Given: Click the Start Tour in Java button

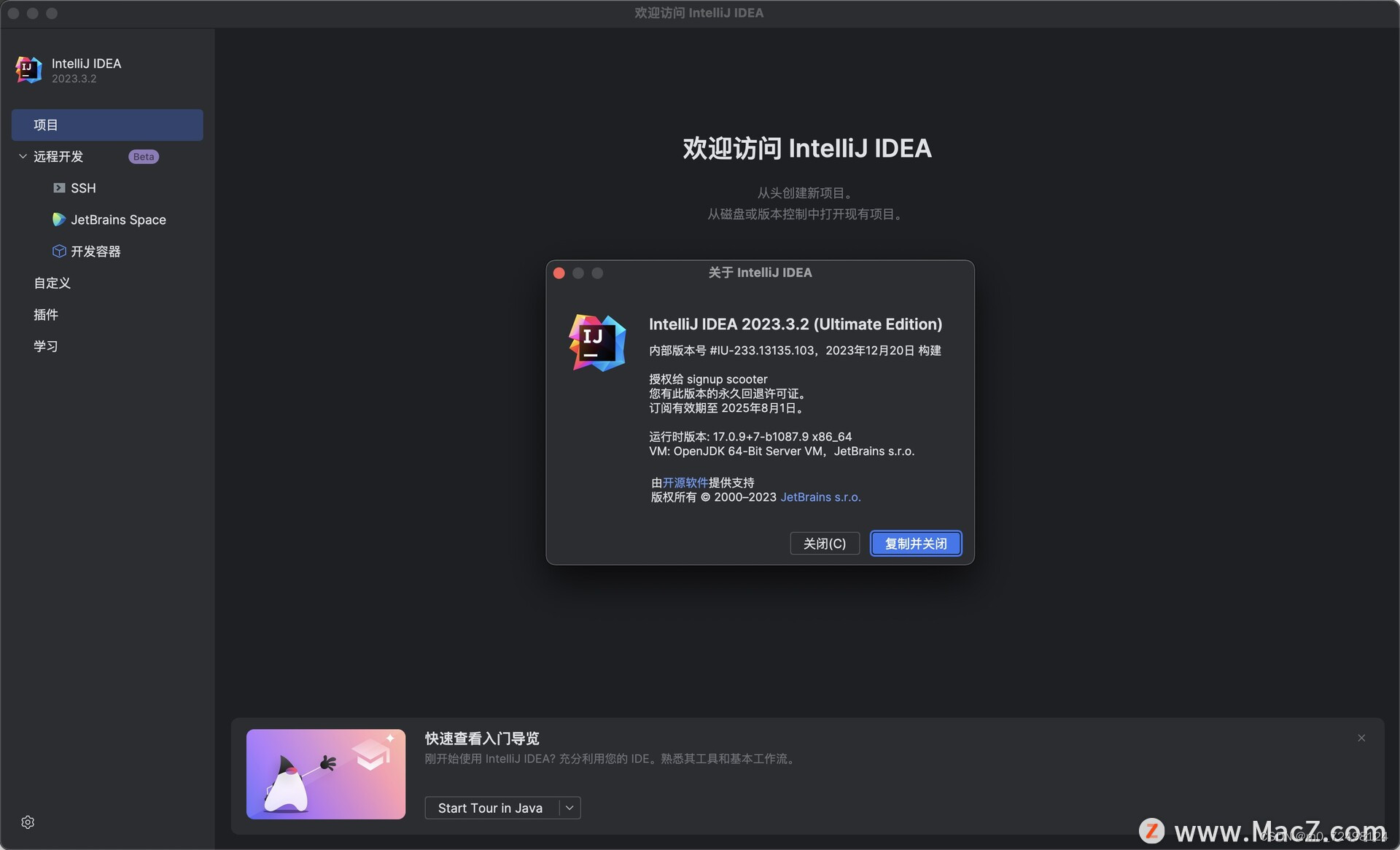Looking at the screenshot, I should point(490,808).
